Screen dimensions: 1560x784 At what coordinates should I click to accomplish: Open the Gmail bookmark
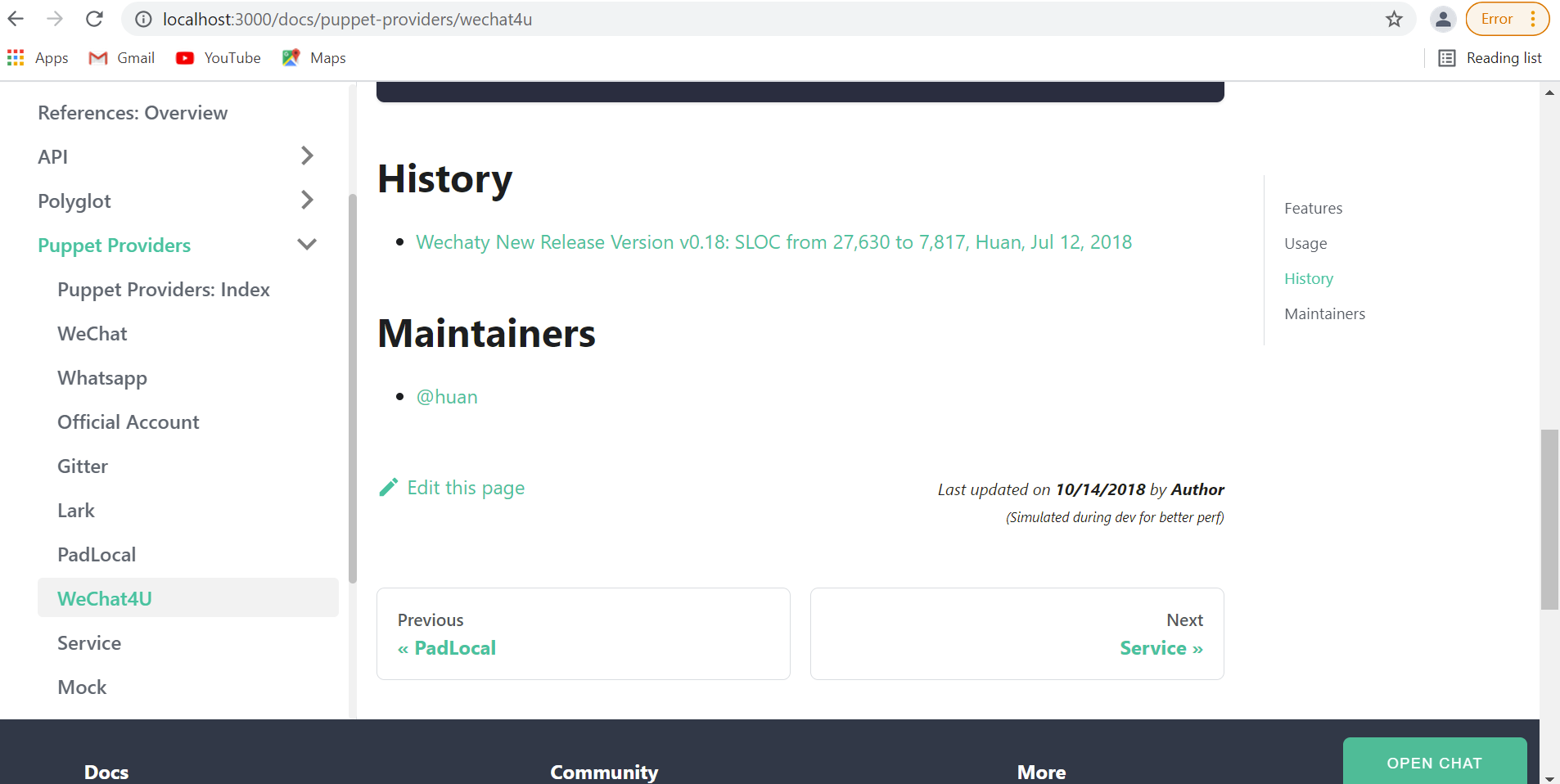click(x=122, y=58)
